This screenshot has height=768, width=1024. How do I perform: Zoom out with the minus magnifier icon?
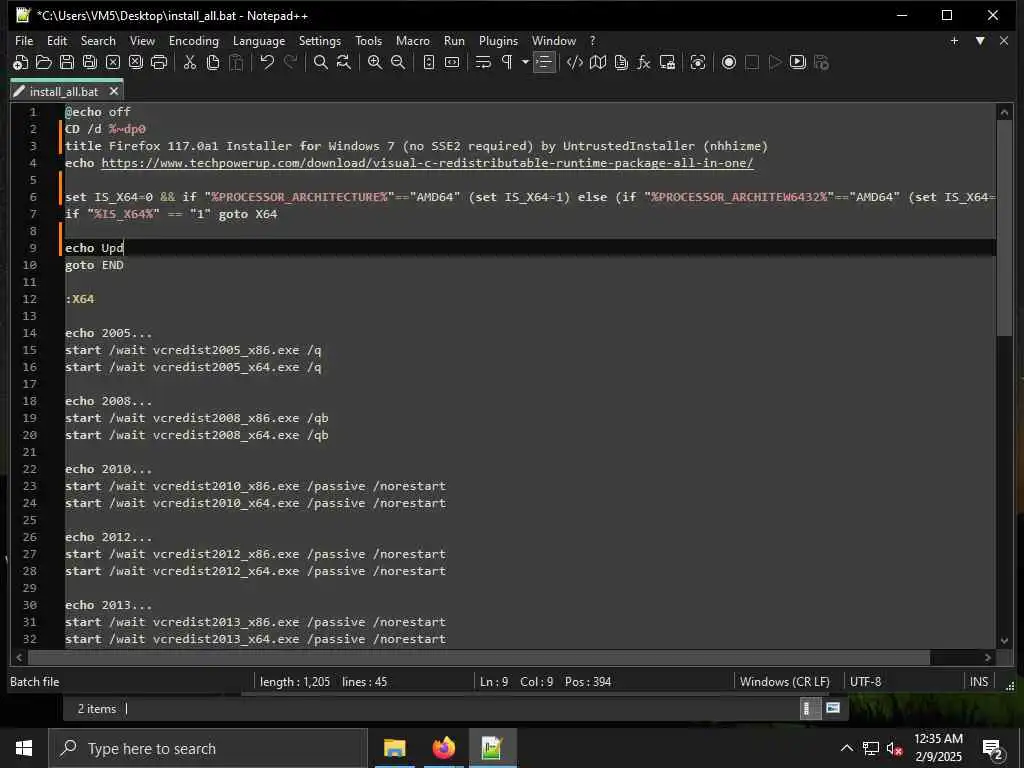coord(398,63)
